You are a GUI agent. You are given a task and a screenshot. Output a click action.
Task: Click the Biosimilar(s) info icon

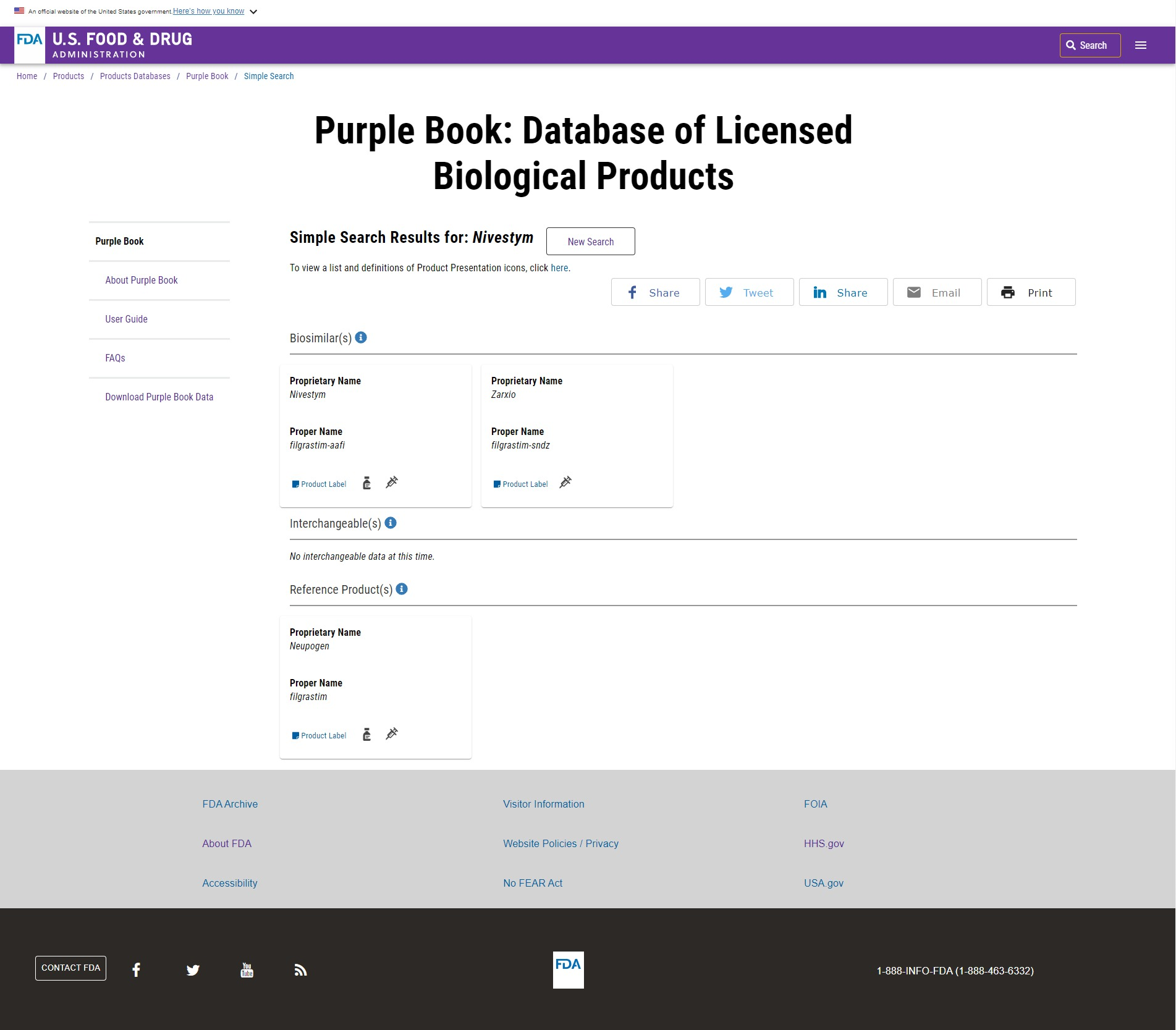(362, 337)
